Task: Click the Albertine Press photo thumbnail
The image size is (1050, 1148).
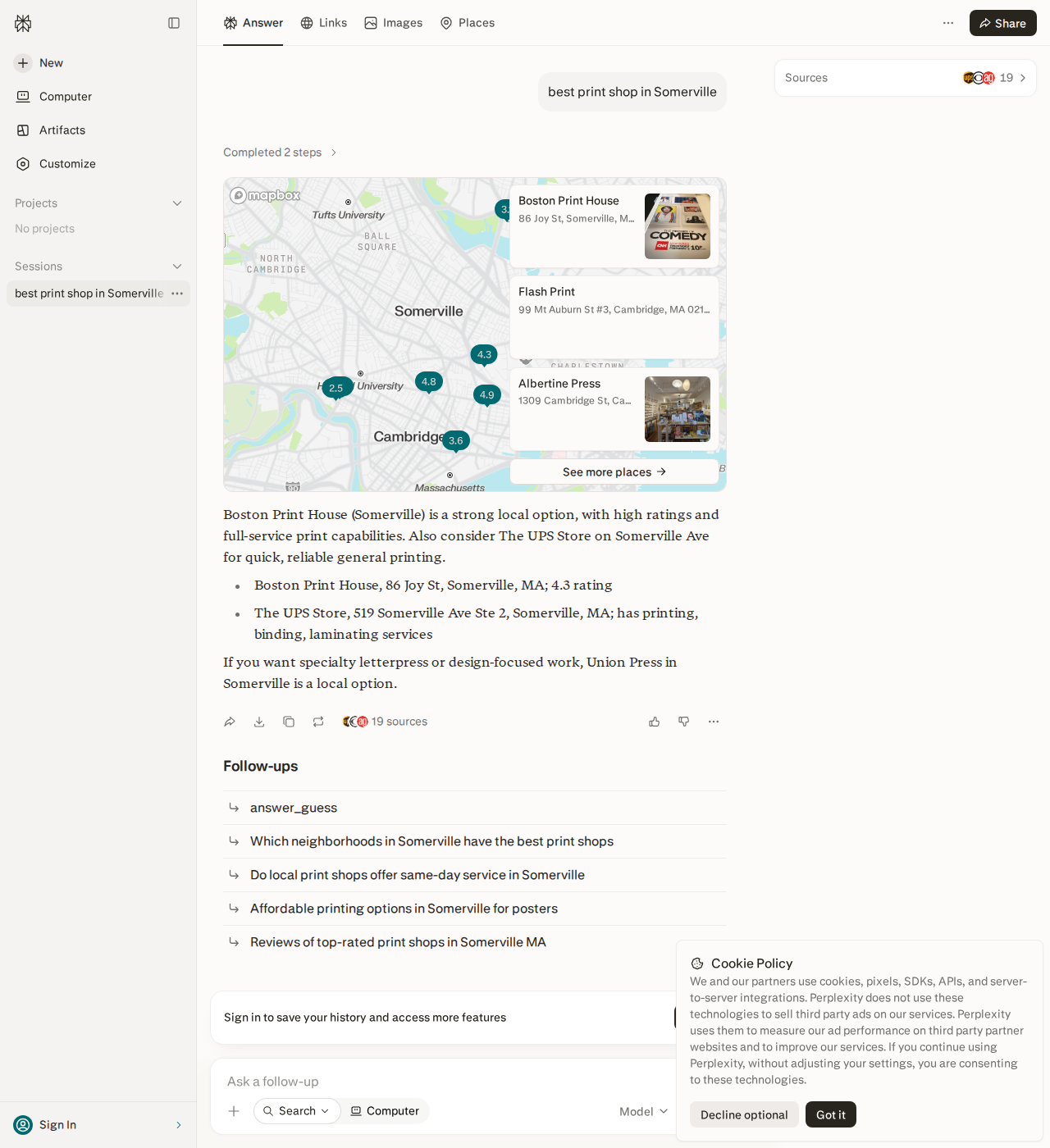Action: click(678, 409)
